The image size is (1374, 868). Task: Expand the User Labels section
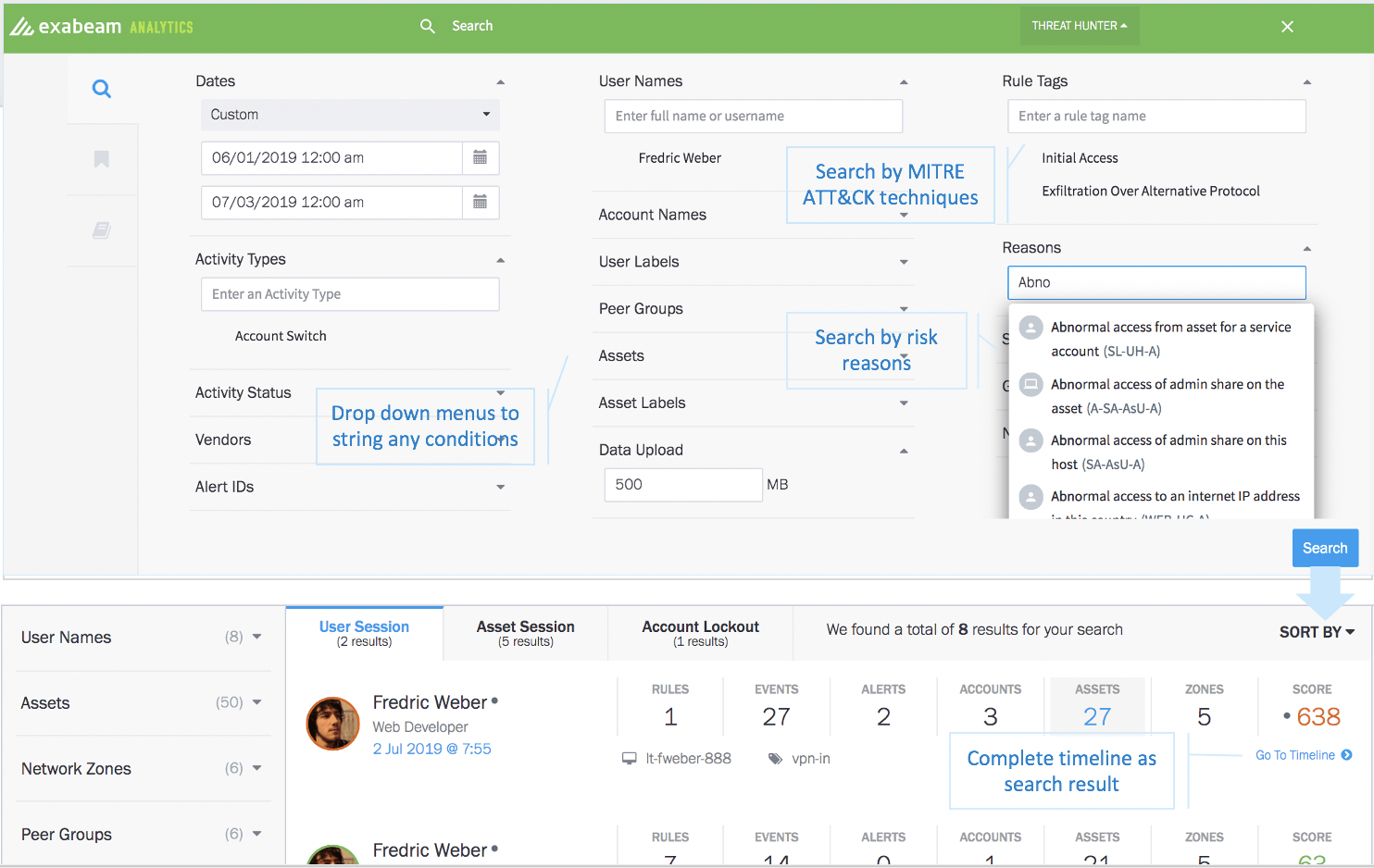753,262
